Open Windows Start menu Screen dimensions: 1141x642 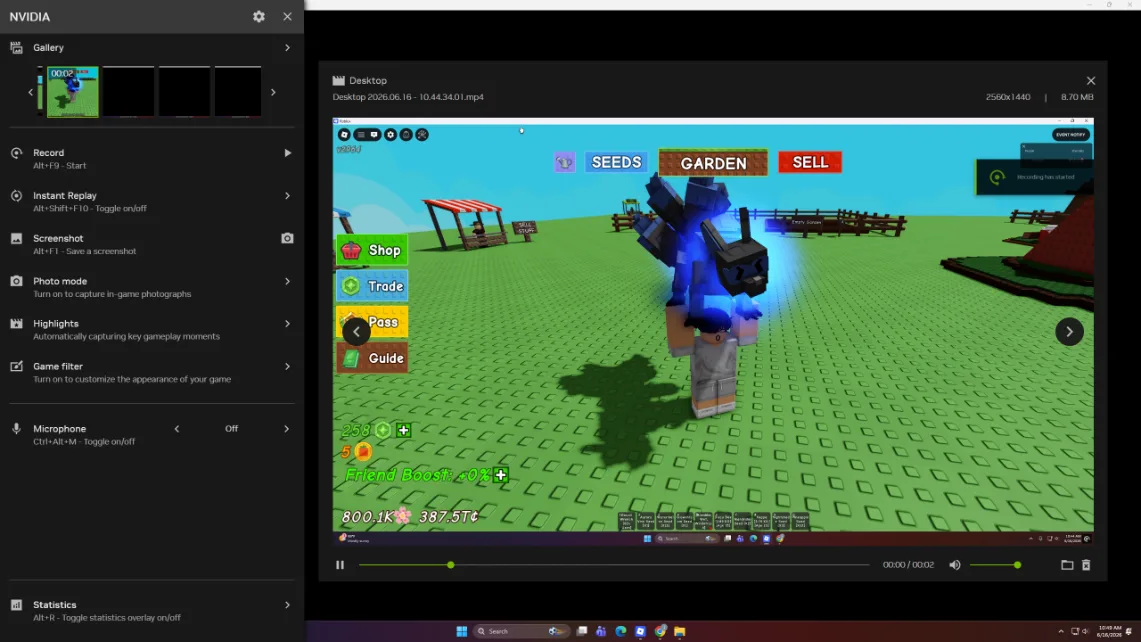(461, 631)
